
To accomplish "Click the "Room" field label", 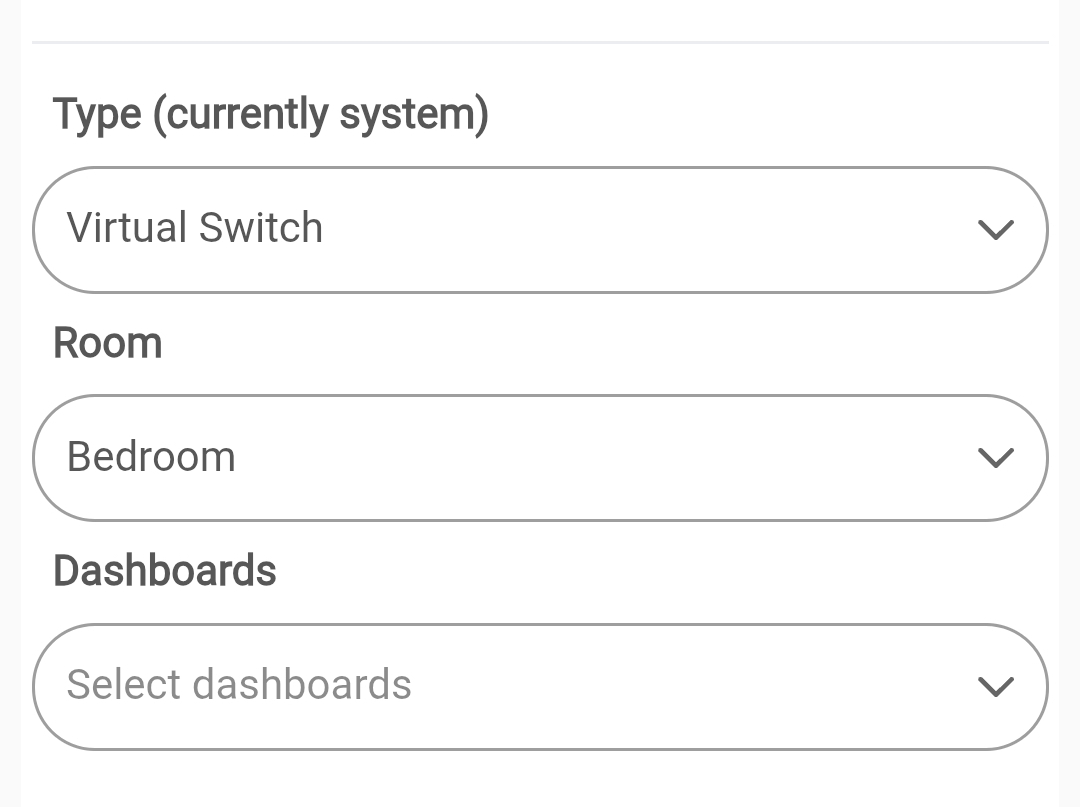I will (107, 343).
